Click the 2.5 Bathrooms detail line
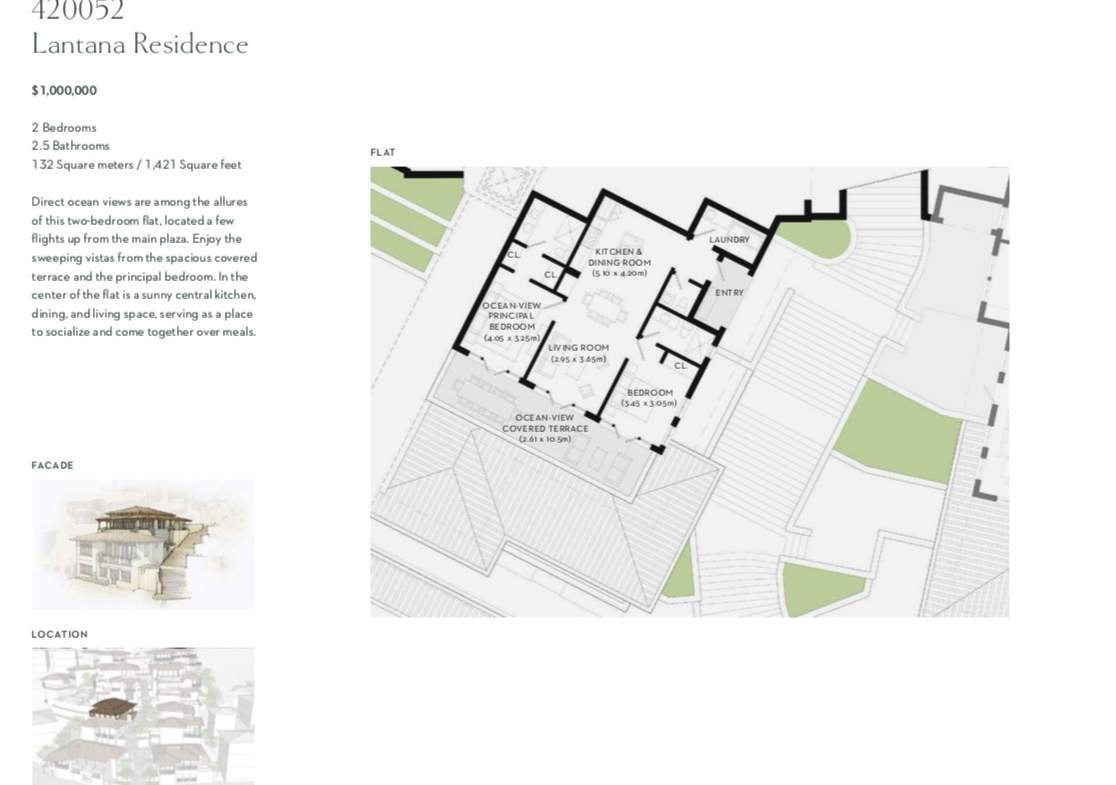 (x=70, y=146)
